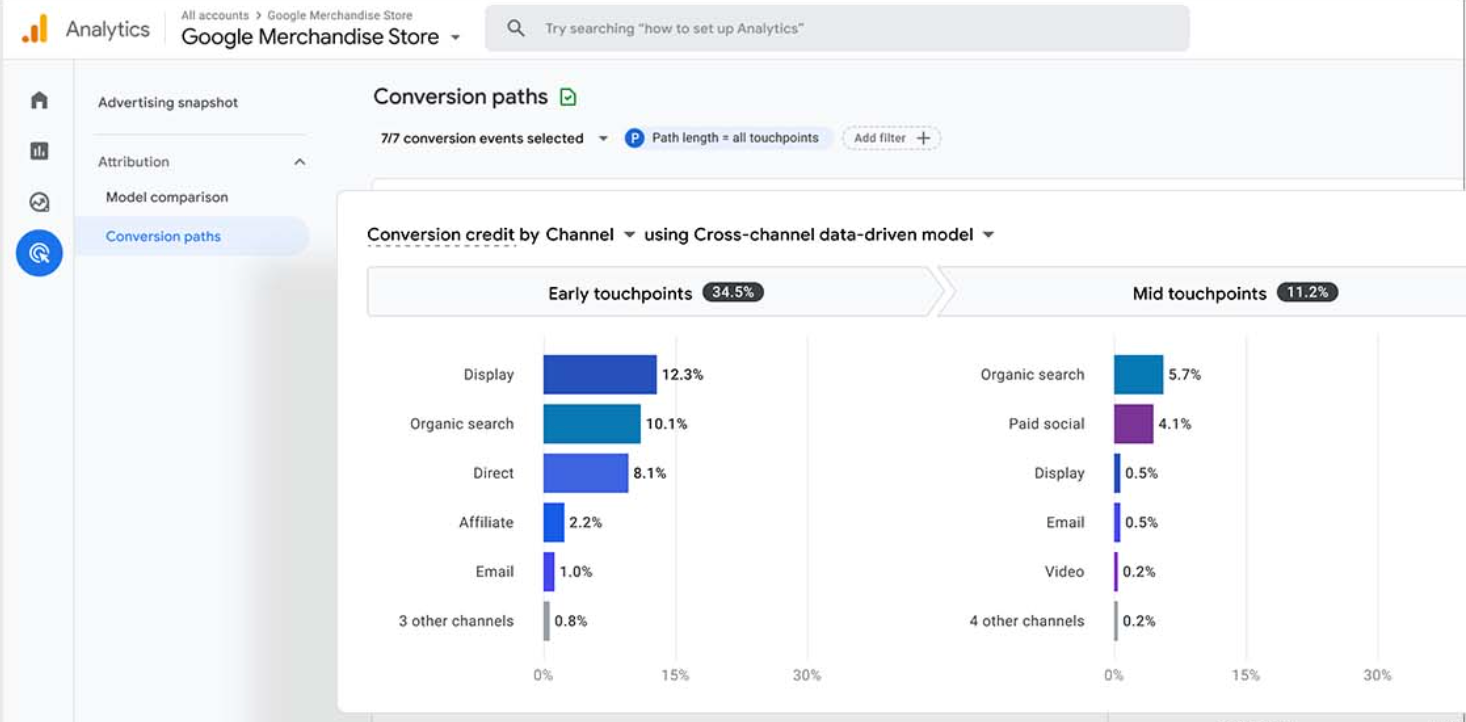Viewport: 1466px width, 722px height.
Task: Click the Analytics product name text
Action: pyautogui.click(x=107, y=29)
